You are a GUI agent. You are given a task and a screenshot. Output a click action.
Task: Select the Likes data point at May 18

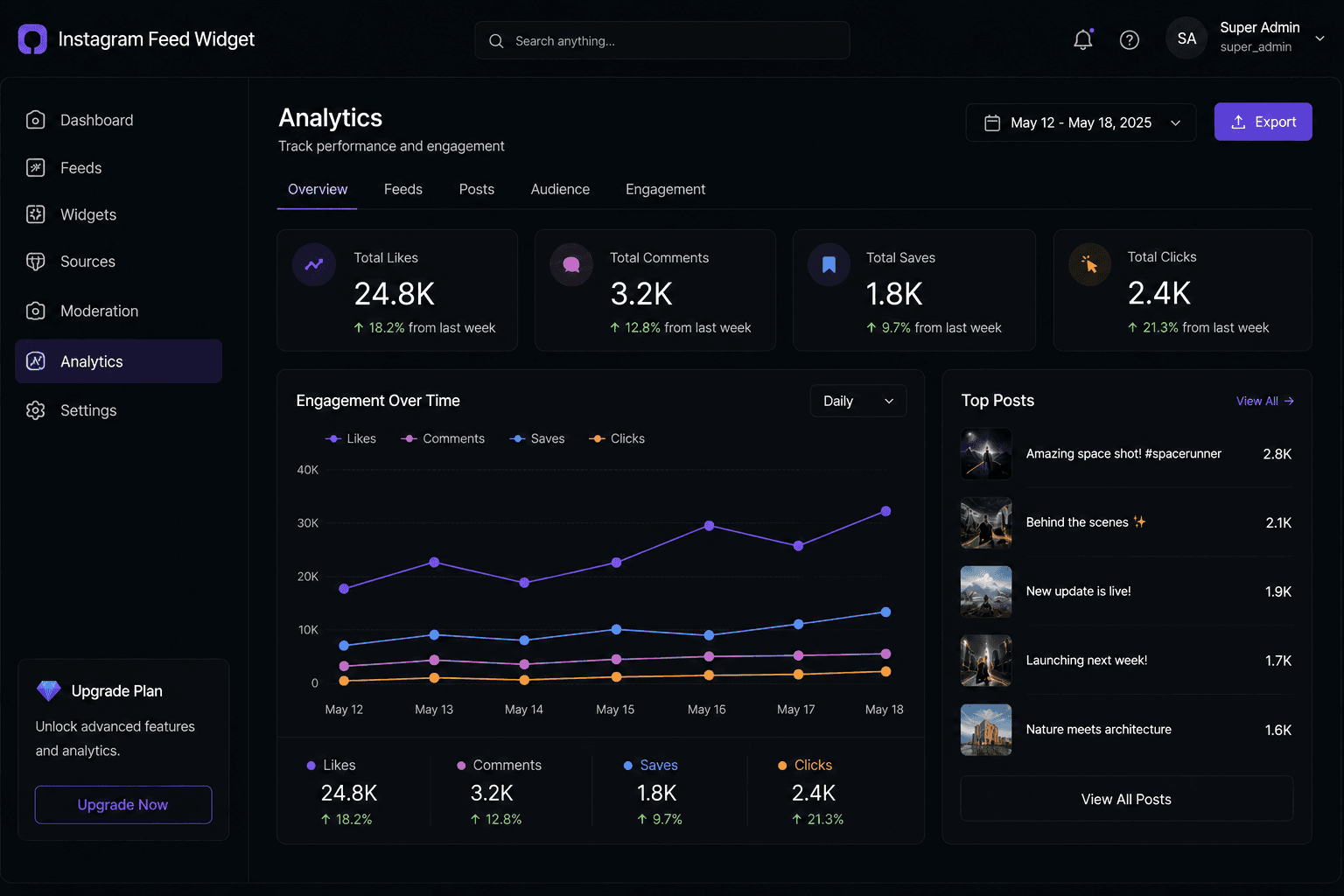click(885, 511)
